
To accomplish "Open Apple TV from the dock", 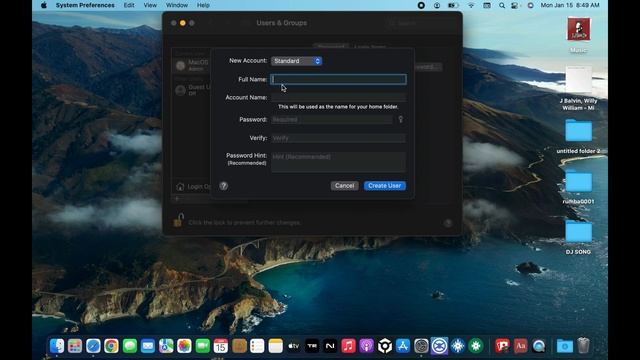I will coord(294,346).
